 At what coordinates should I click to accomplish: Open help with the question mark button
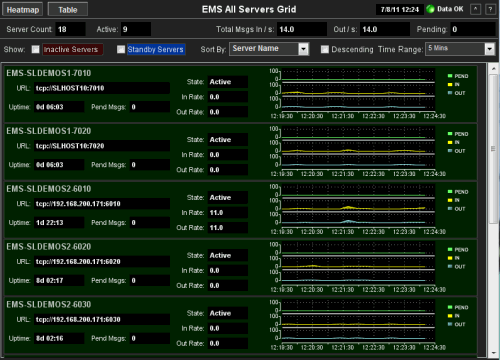[x=490, y=9]
